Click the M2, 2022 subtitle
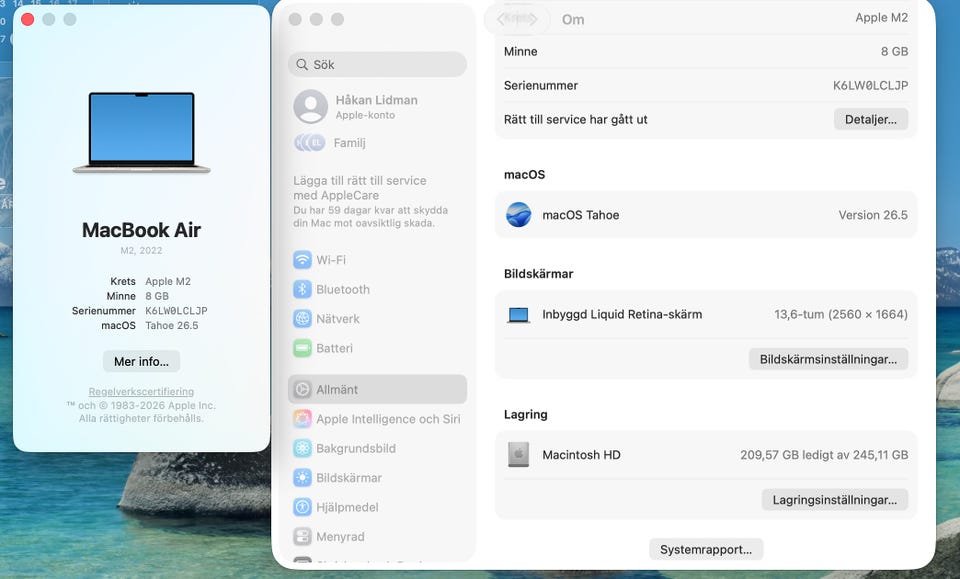Screen dimensions: 960x579 [141, 250]
